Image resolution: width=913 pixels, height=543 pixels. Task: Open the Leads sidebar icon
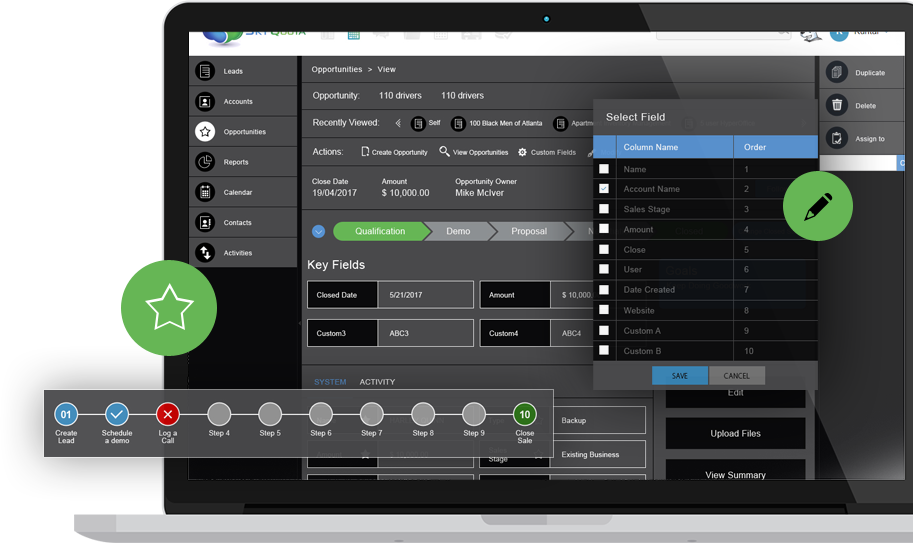coord(205,71)
